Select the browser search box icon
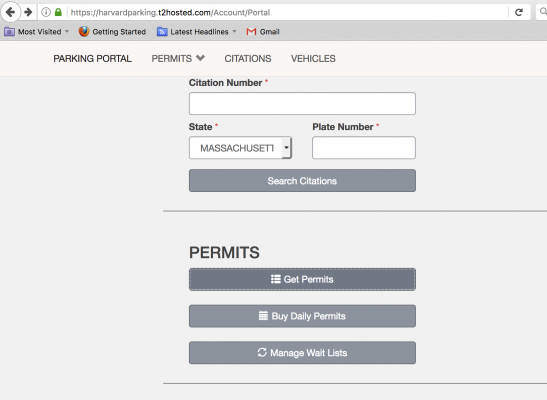 [x=543, y=12]
